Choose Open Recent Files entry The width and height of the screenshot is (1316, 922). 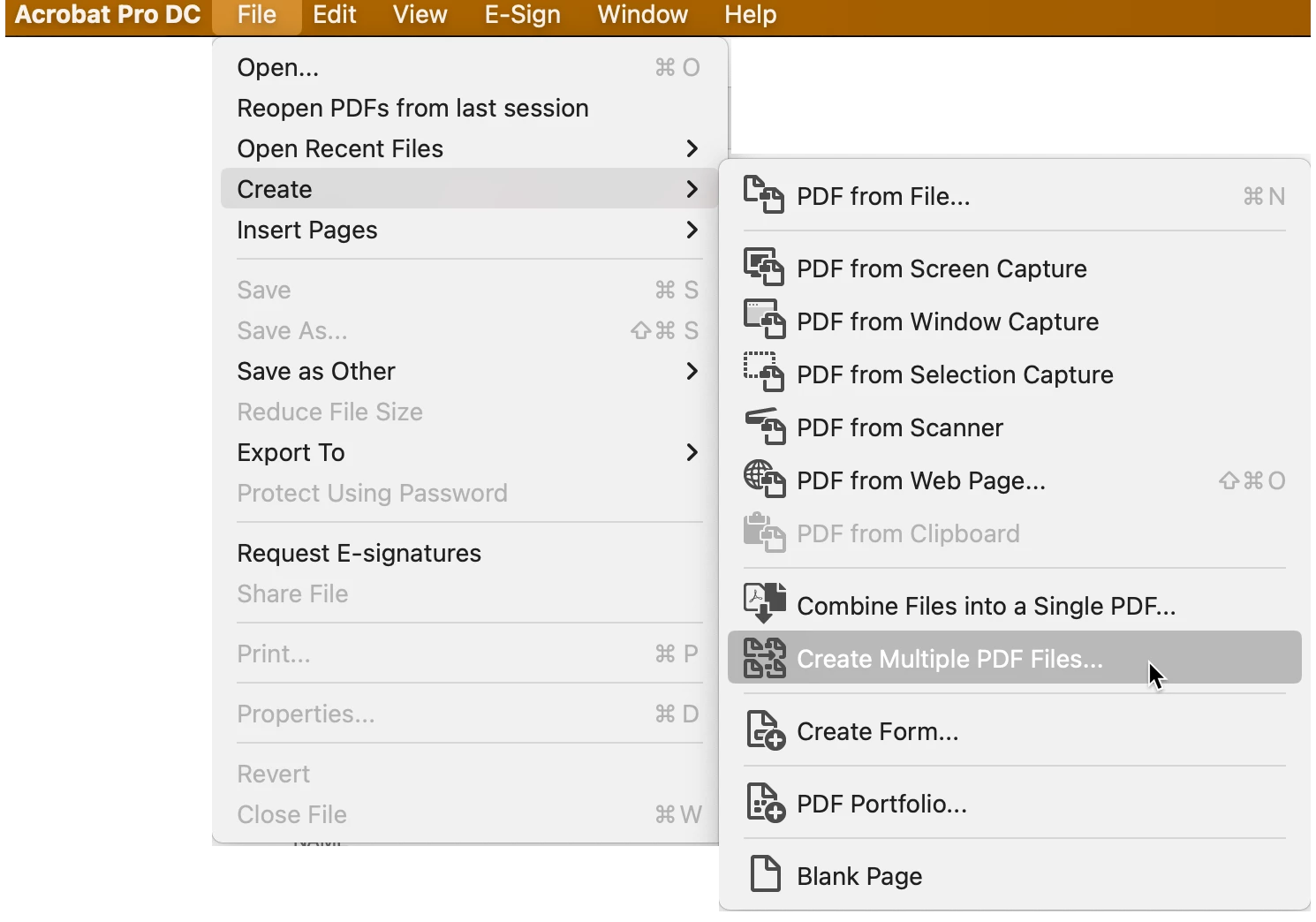[468, 148]
